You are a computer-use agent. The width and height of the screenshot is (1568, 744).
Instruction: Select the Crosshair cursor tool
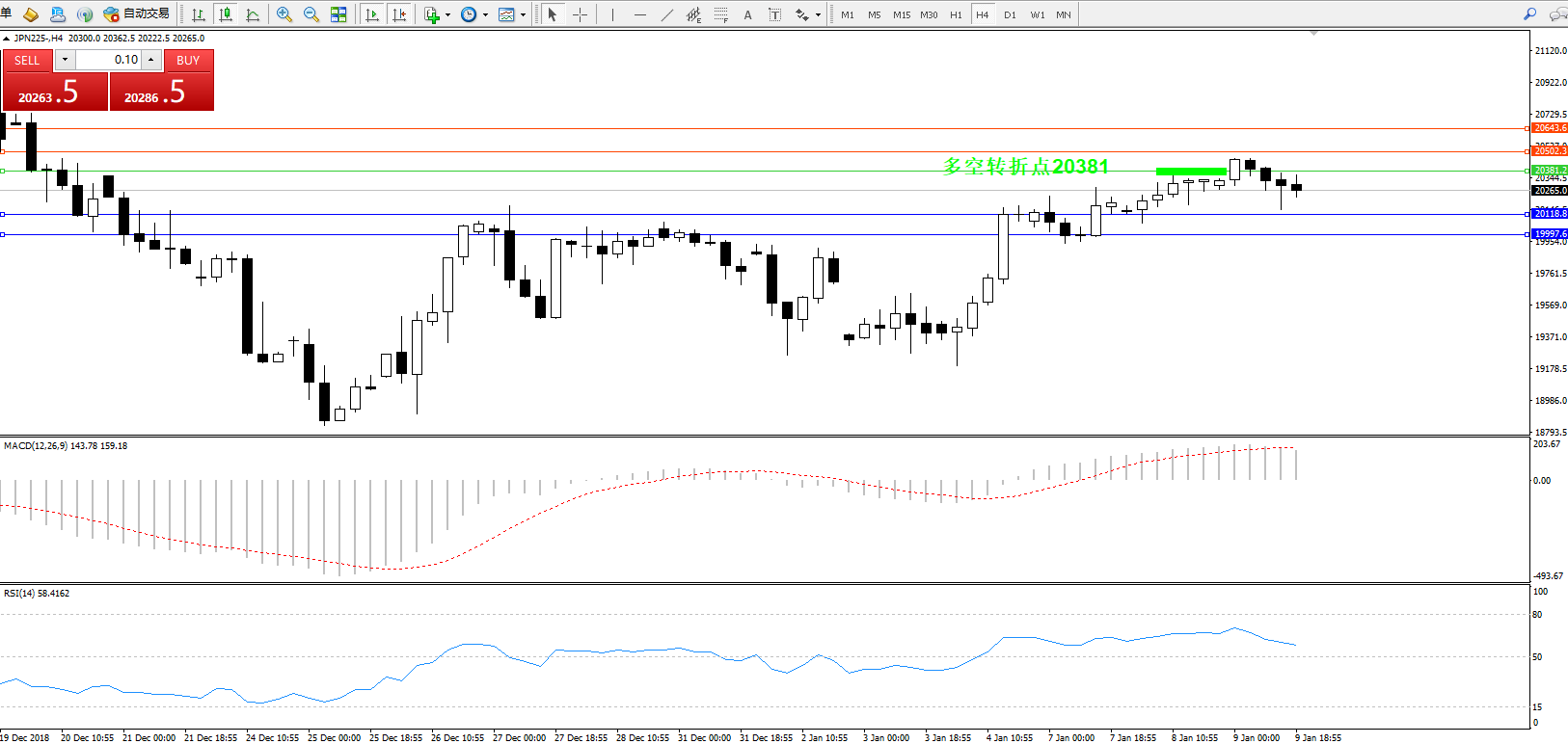coord(580,14)
